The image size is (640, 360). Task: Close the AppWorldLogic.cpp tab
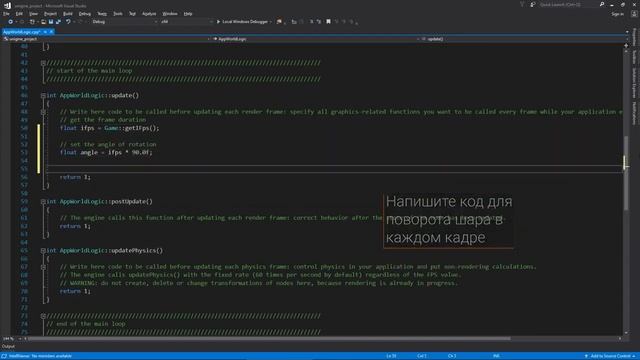pos(51,32)
